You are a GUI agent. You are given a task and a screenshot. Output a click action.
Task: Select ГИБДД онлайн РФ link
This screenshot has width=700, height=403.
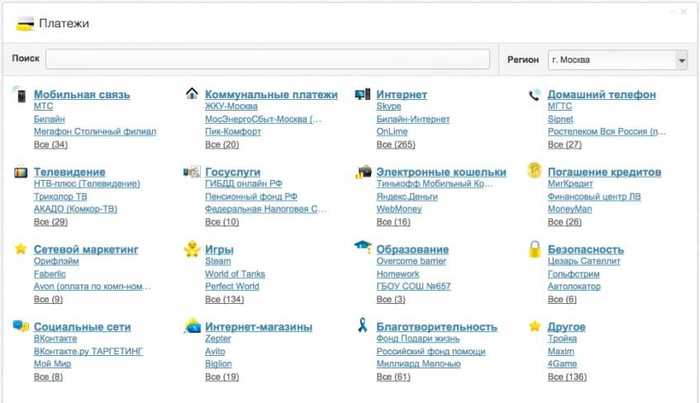coord(243,183)
